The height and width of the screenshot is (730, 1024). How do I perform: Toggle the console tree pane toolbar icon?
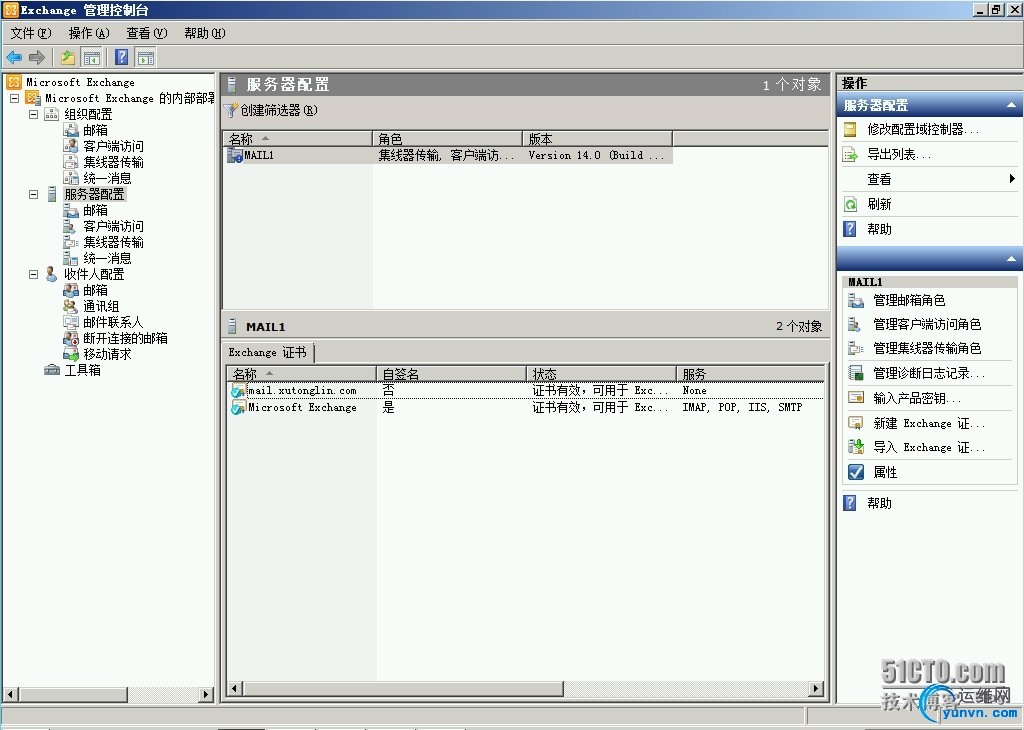coord(91,57)
